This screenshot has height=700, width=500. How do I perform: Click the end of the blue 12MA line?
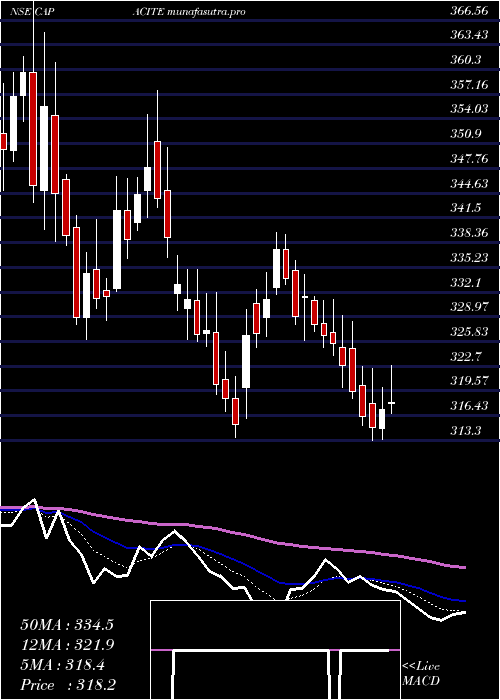(464, 601)
